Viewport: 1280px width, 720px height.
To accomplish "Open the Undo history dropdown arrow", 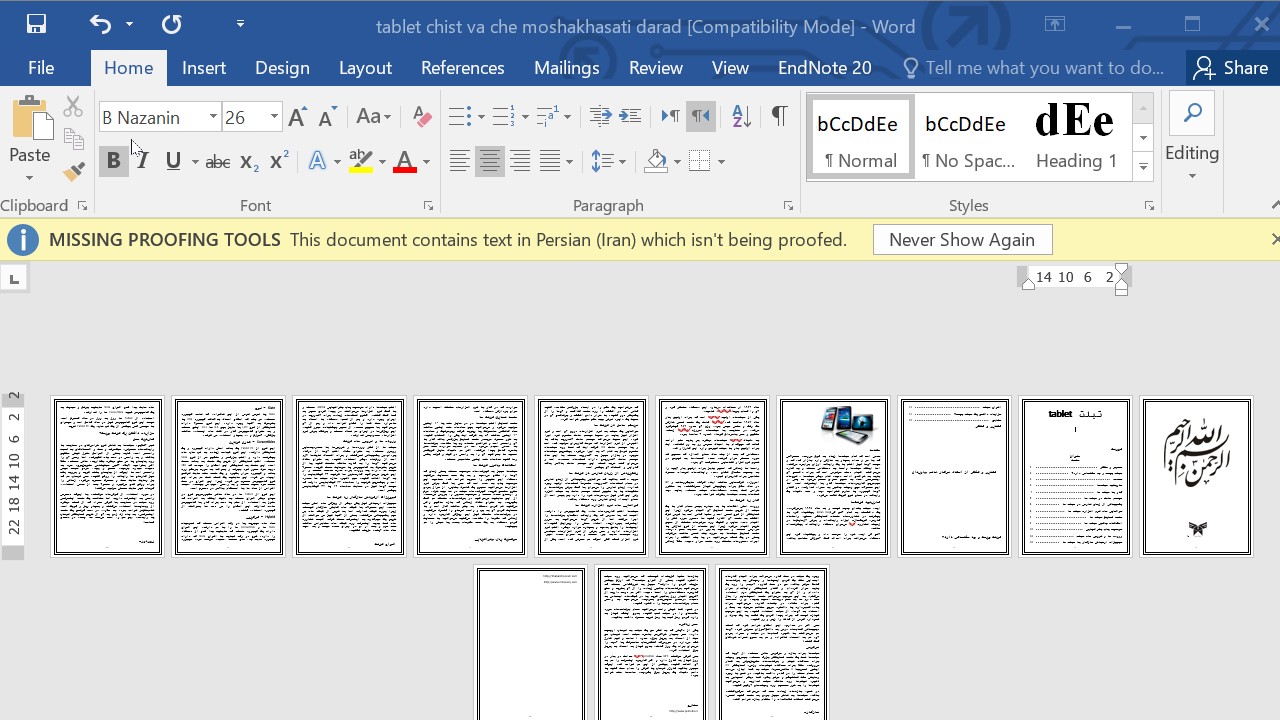I will pos(129,24).
